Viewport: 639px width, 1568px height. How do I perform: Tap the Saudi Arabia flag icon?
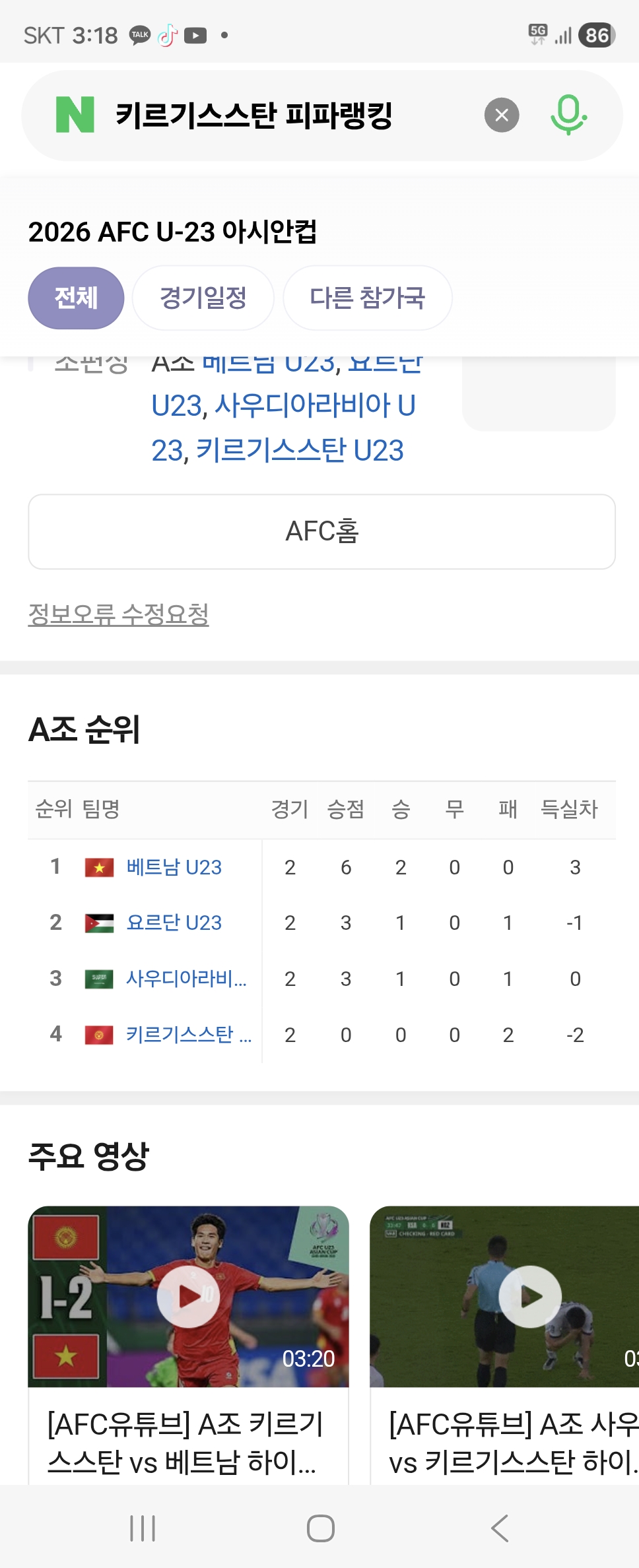click(99, 979)
